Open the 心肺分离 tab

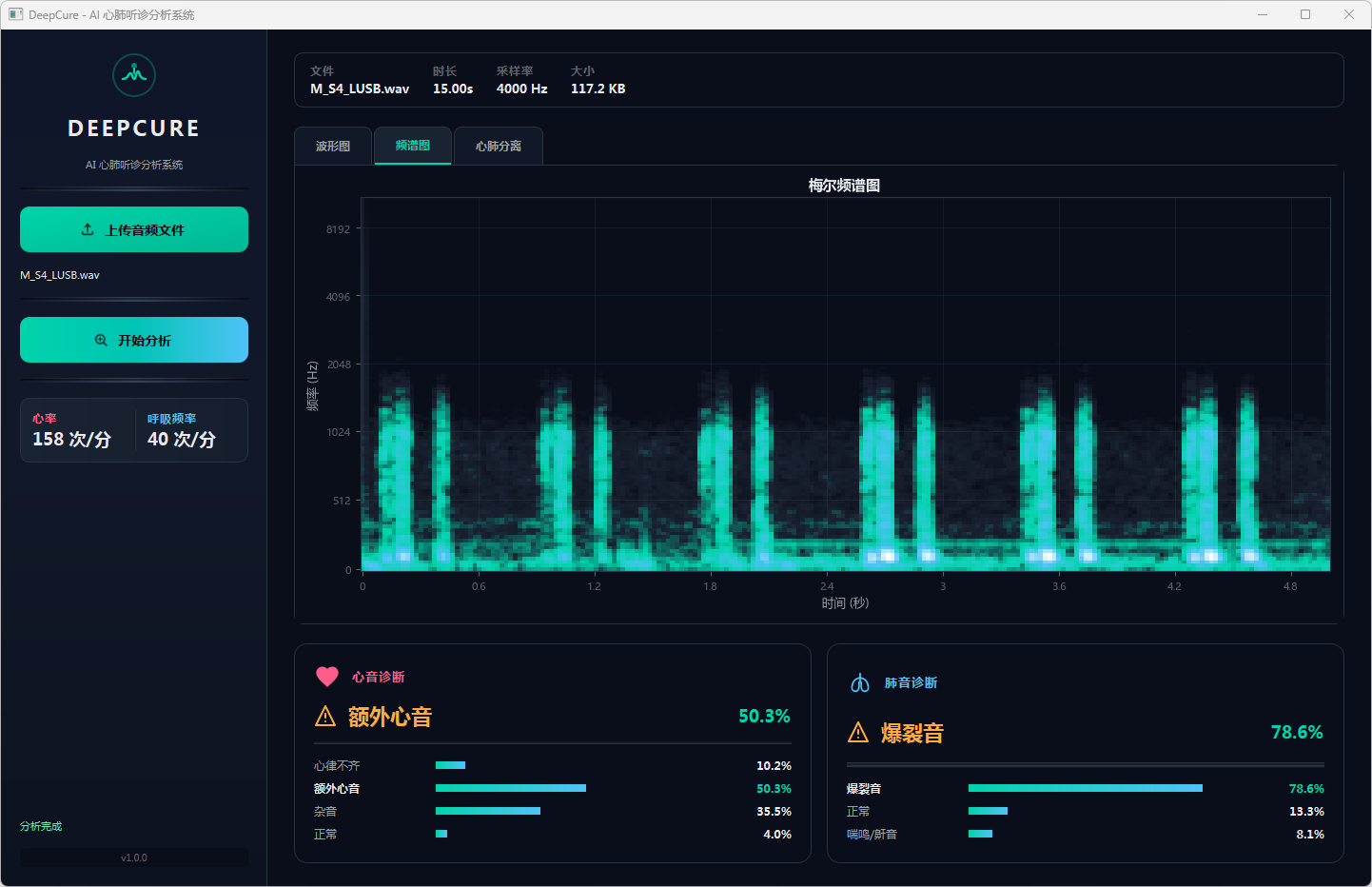[x=499, y=146]
